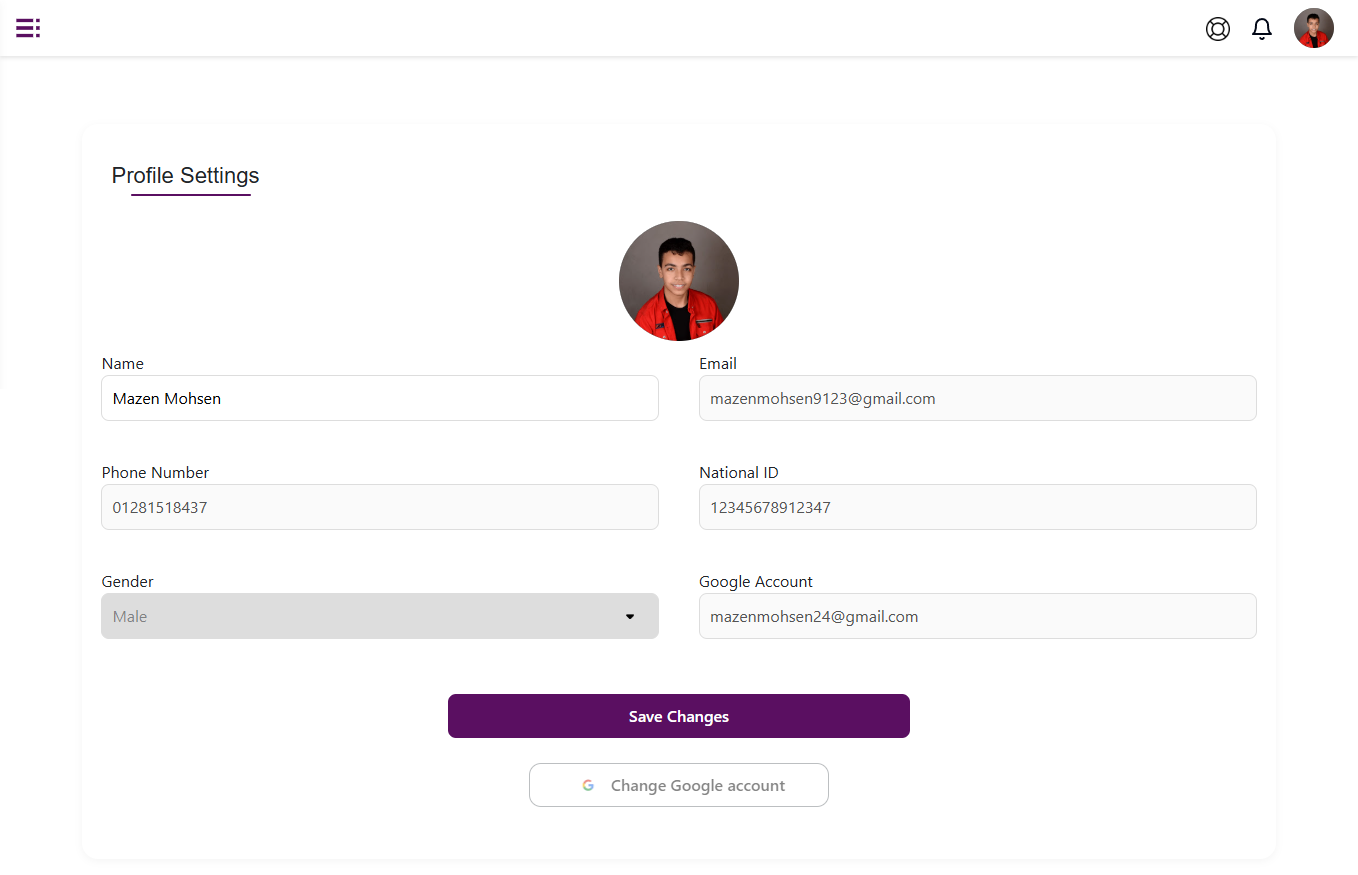This screenshot has width=1358, height=875.
Task: Click the Google logo in the button
Action: [588, 786]
